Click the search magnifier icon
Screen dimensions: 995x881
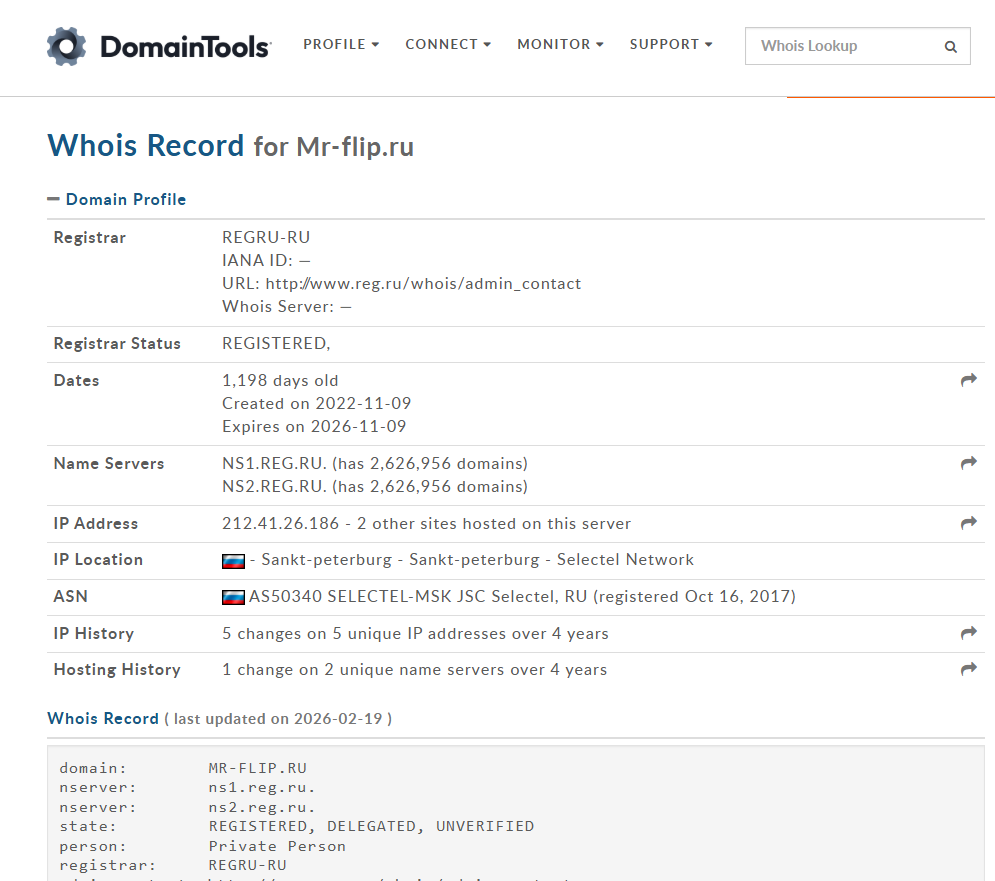[x=950, y=46]
